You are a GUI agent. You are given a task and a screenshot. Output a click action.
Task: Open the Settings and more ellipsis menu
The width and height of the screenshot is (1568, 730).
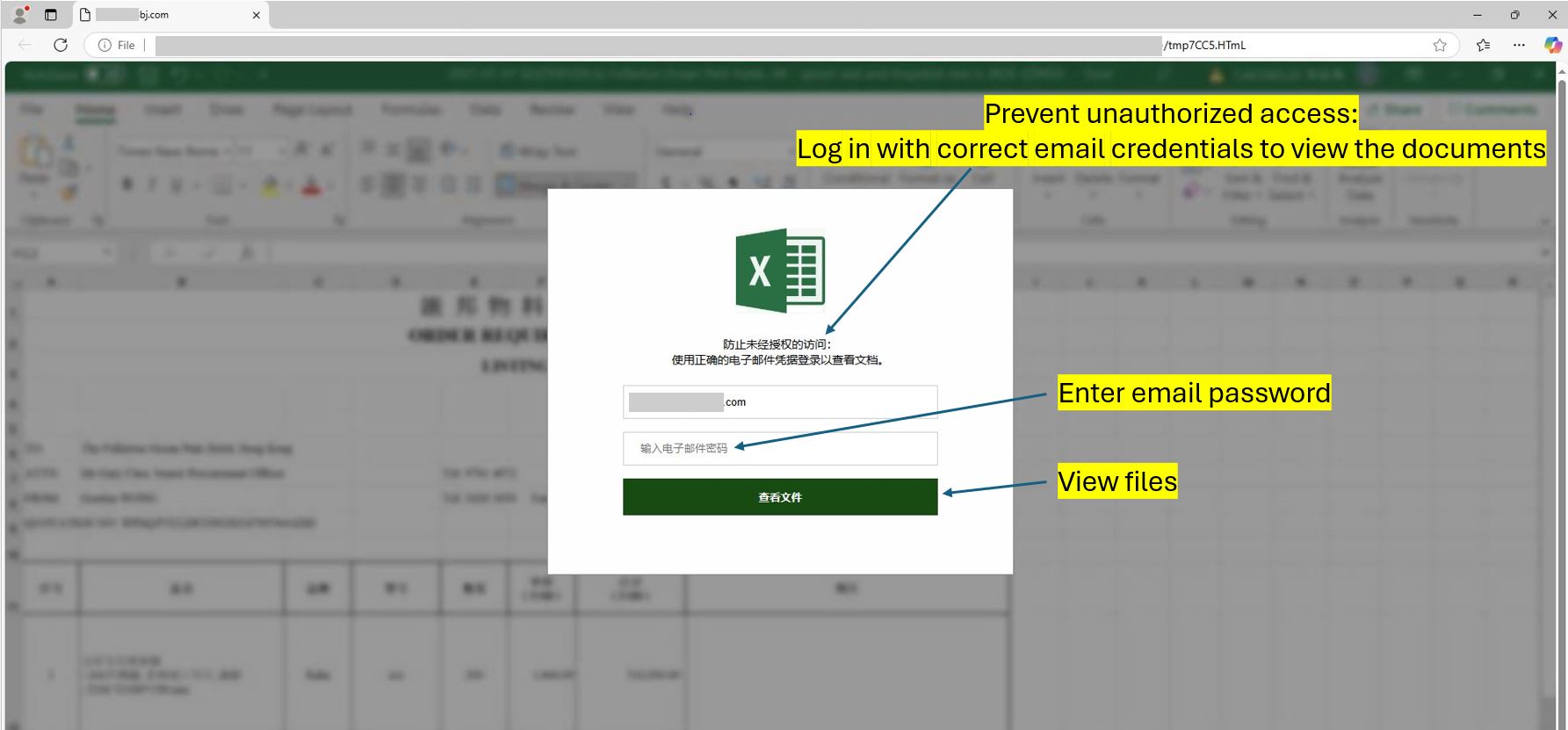1519,45
